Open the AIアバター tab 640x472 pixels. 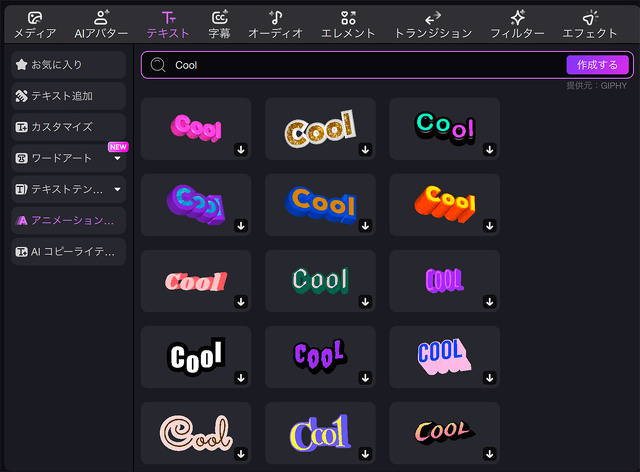tap(101, 25)
